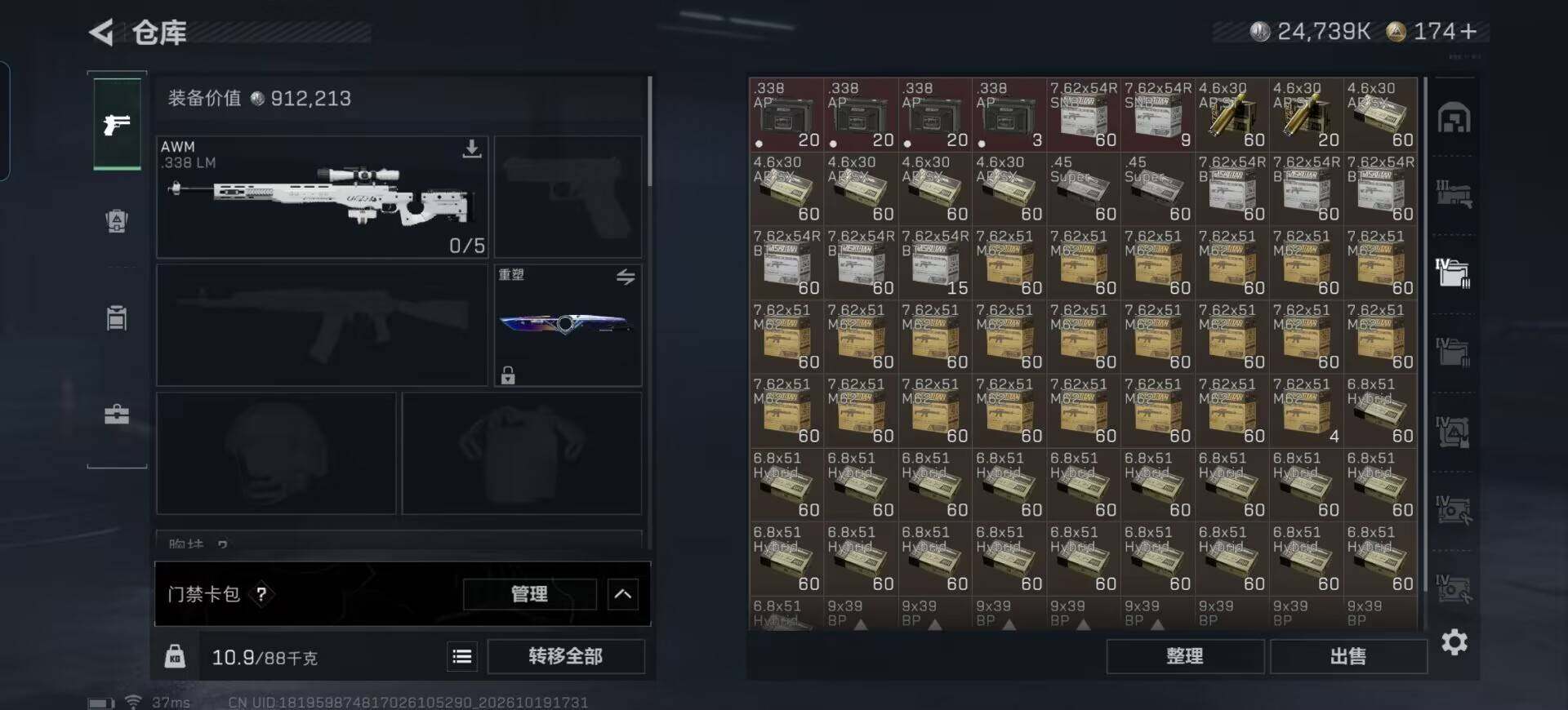The height and width of the screenshot is (710, 1568).
Task: Tap the empty body armor slot
Action: pyautogui.click(x=522, y=454)
